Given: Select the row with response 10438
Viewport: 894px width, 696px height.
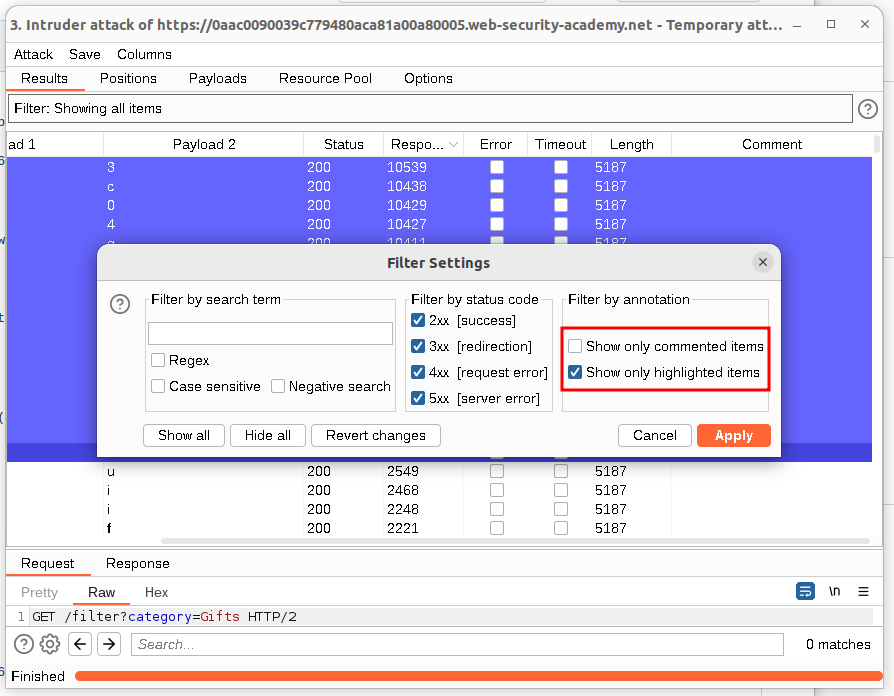Looking at the screenshot, I should pos(439,186).
